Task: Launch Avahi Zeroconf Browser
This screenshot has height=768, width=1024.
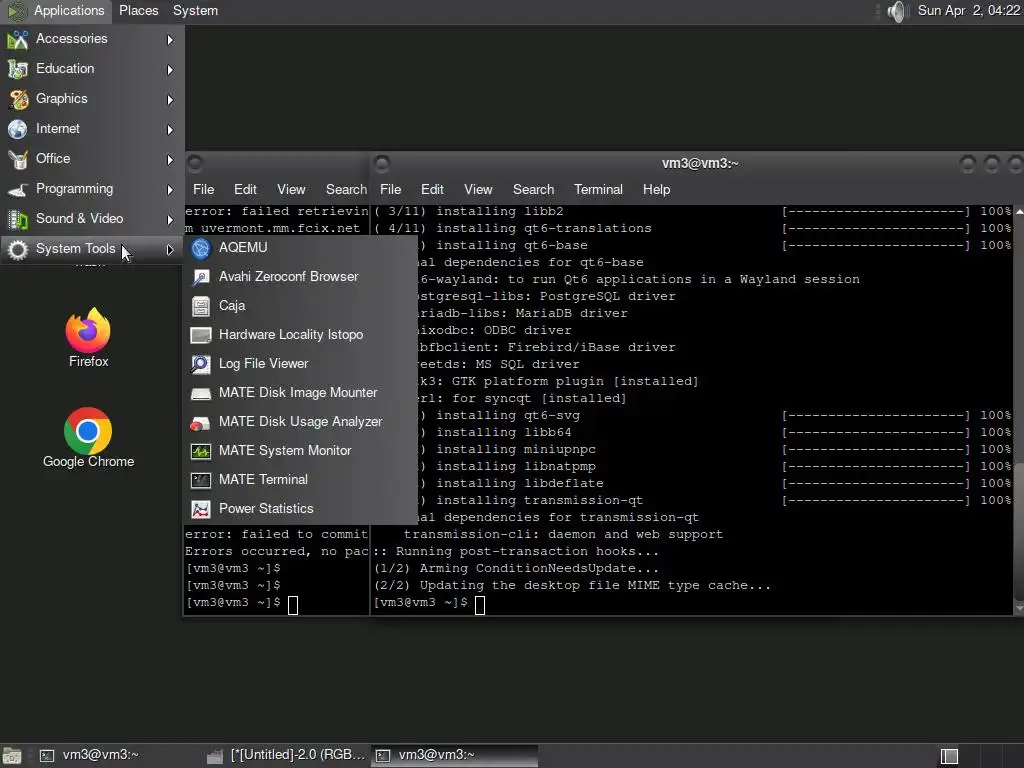Action: 300,276
